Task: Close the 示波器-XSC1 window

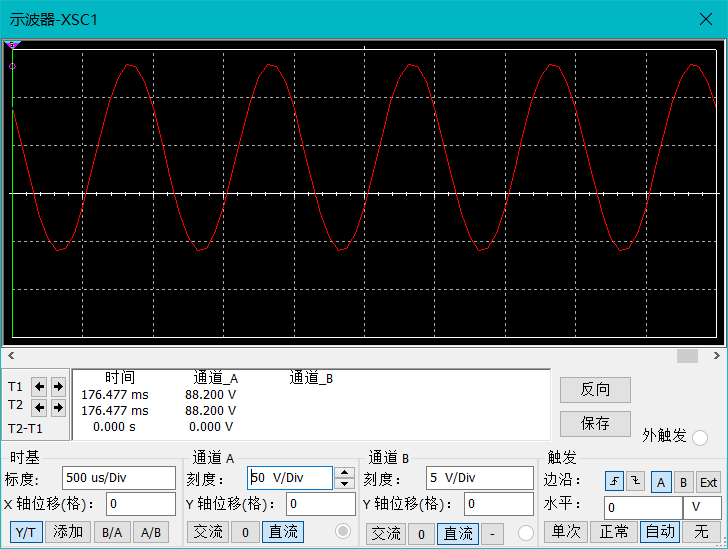Action: point(706,19)
